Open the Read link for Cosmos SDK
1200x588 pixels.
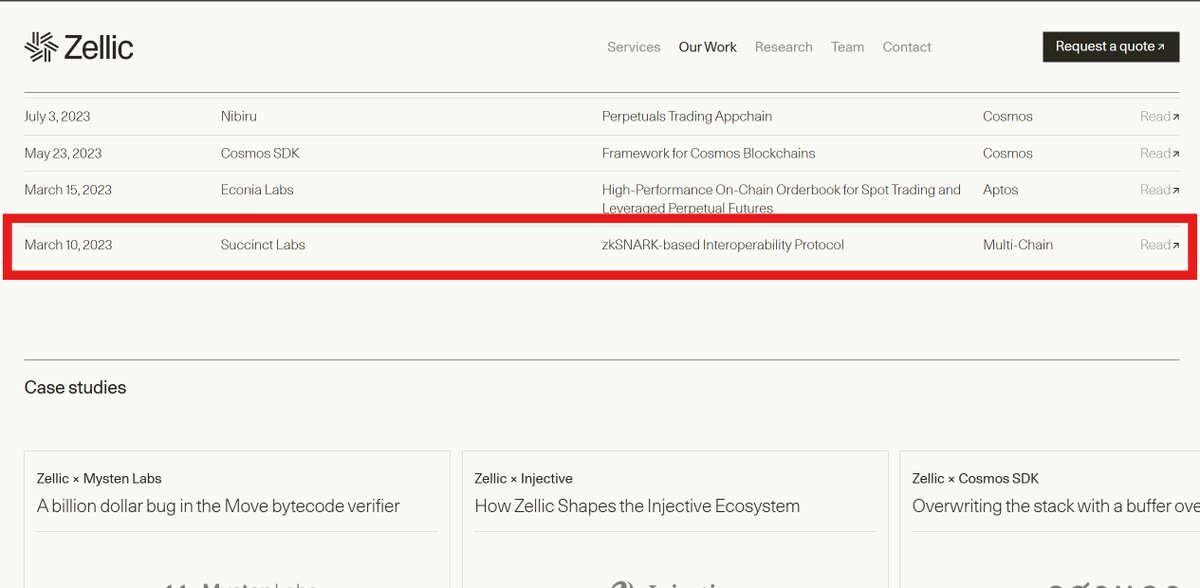[1159, 153]
